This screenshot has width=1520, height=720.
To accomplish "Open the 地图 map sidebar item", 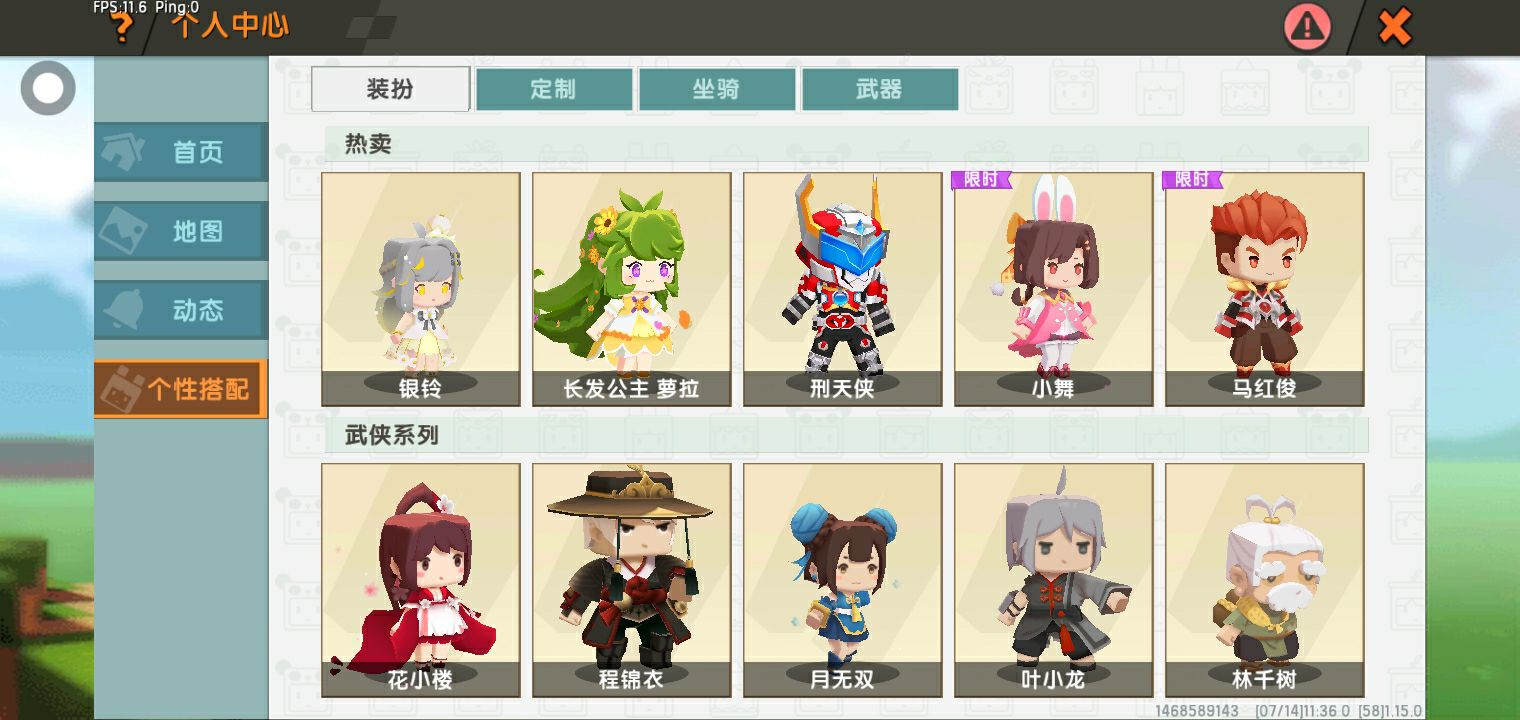I will (181, 231).
